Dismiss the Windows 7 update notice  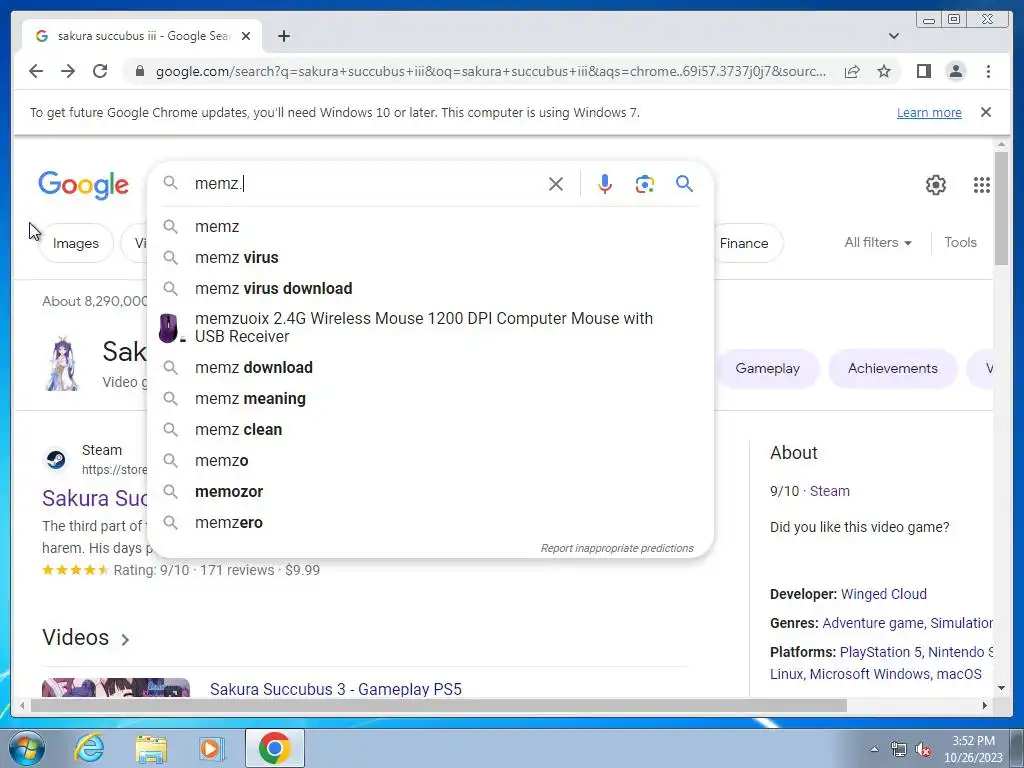(985, 112)
